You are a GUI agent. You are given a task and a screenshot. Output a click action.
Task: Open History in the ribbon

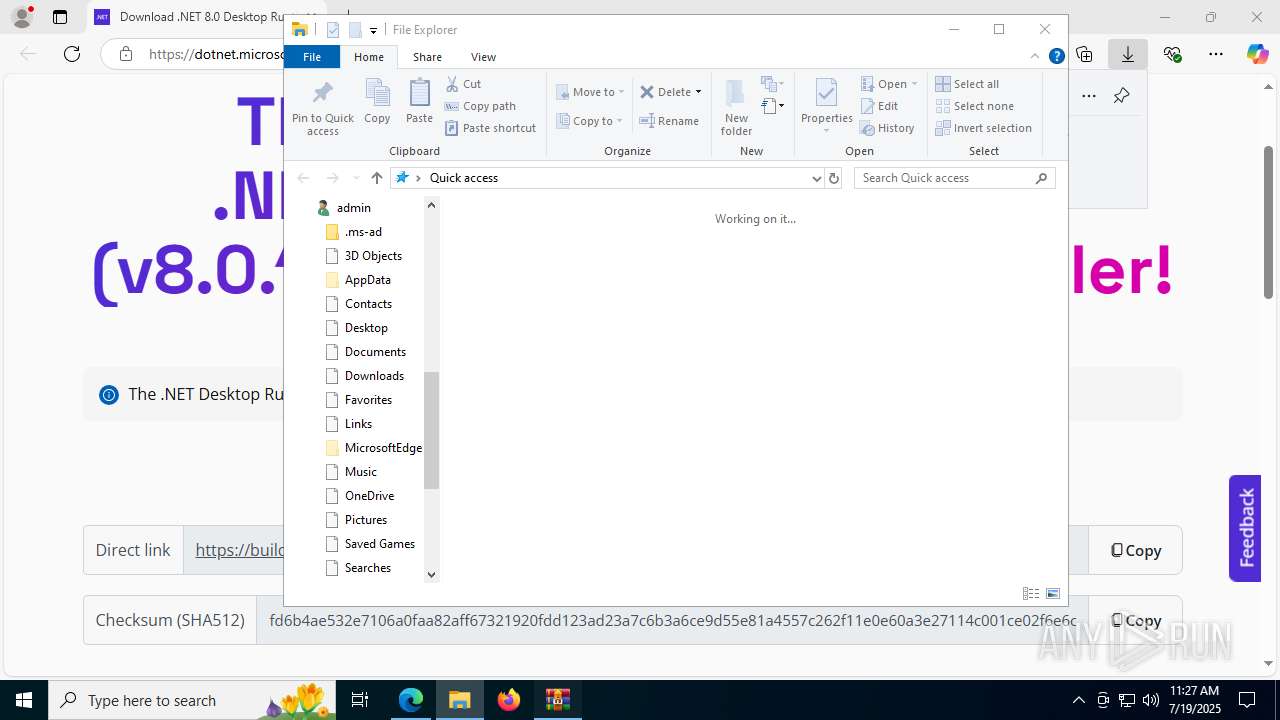(x=887, y=128)
